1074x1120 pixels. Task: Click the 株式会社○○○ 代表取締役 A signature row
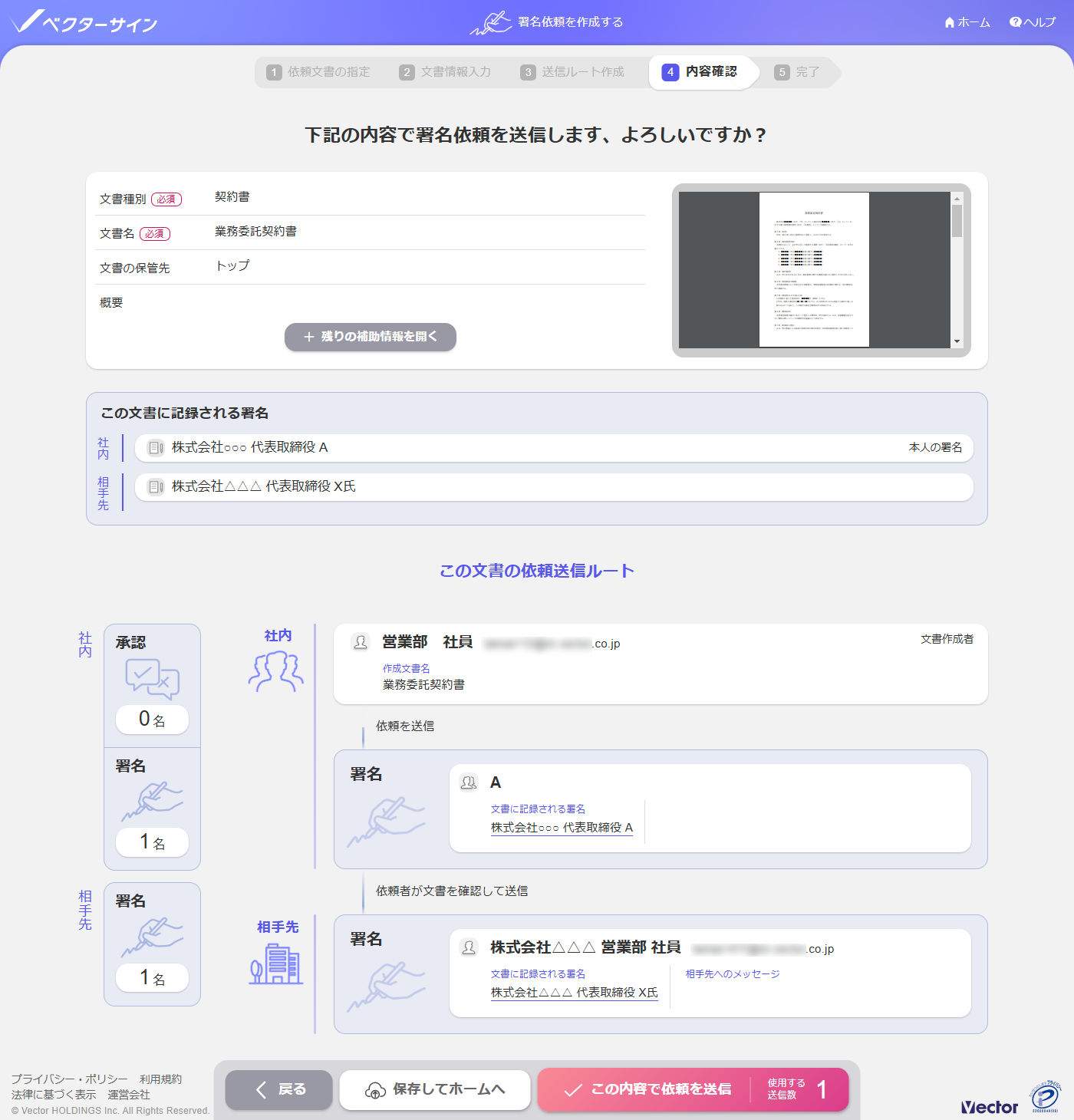[x=554, y=448]
